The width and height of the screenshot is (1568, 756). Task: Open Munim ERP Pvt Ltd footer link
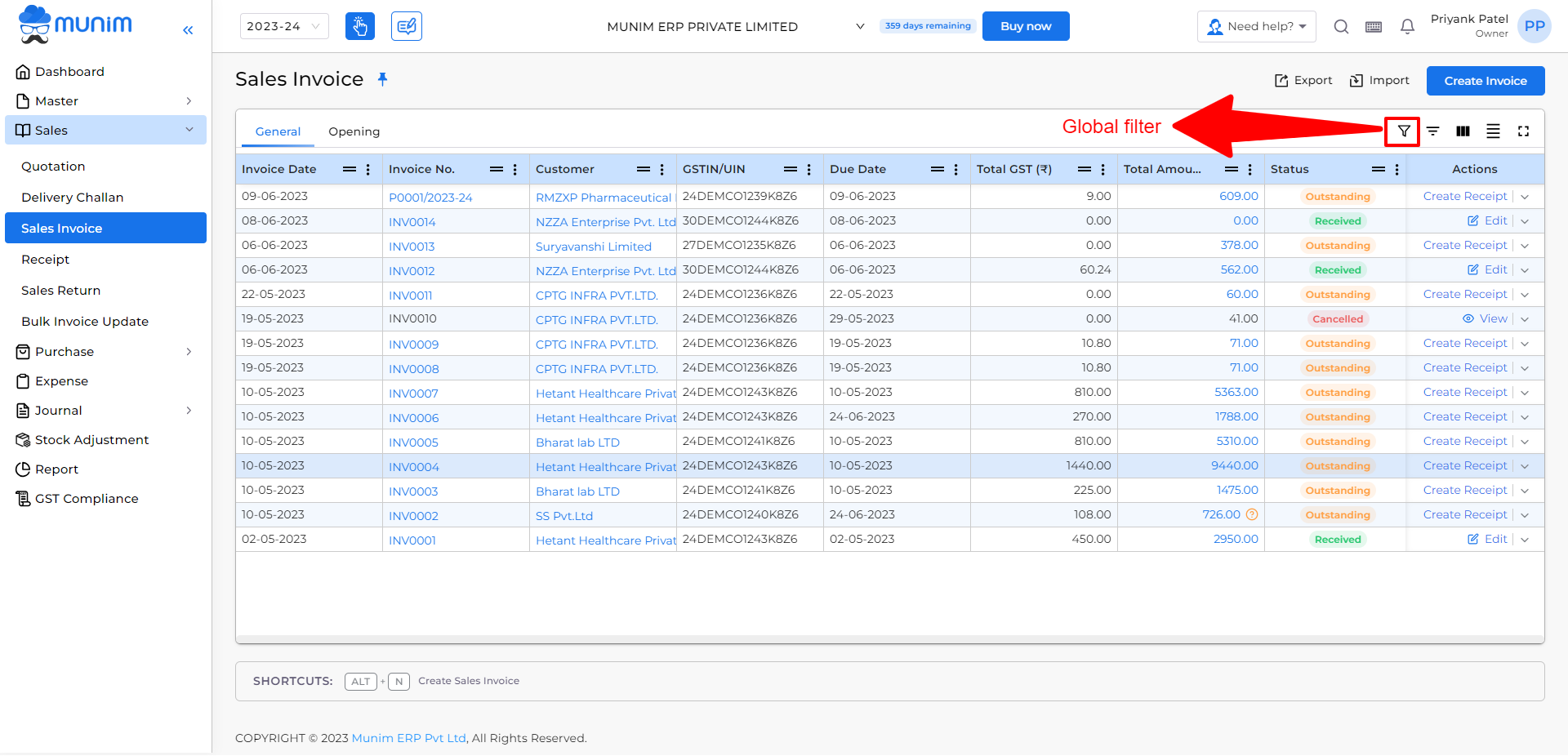(408, 738)
